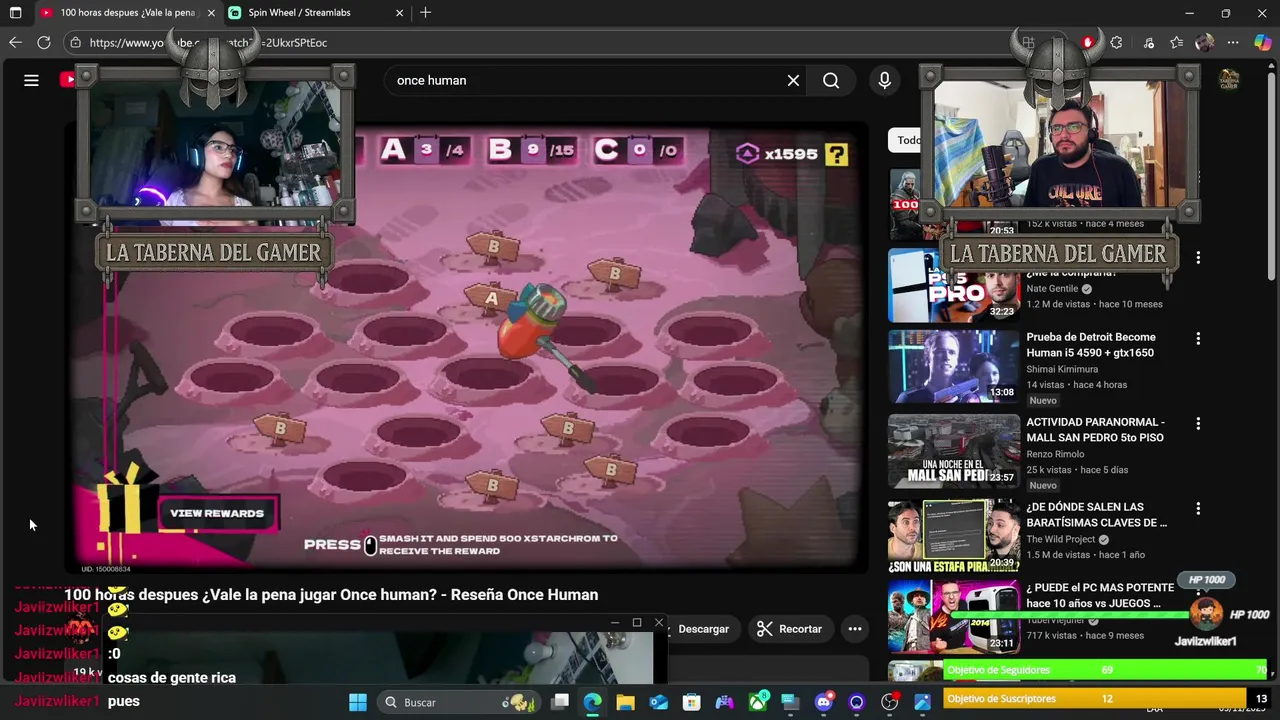Click the Recortar scissors clip button

click(x=790, y=629)
